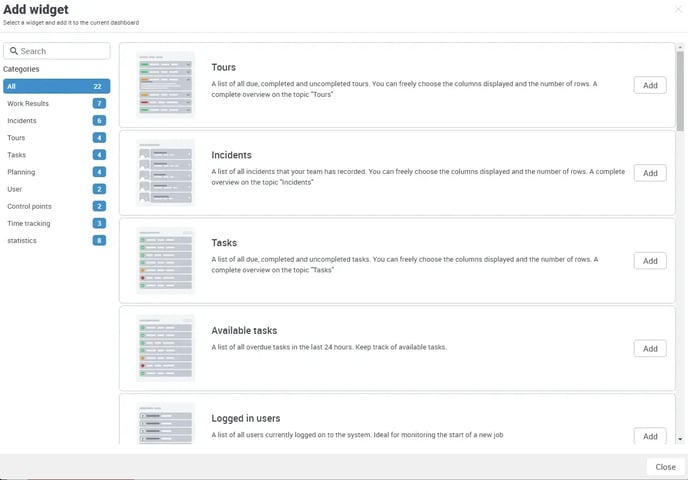Select the Tasks category
Viewport: 688px width, 480px height.
coord(57,155)
